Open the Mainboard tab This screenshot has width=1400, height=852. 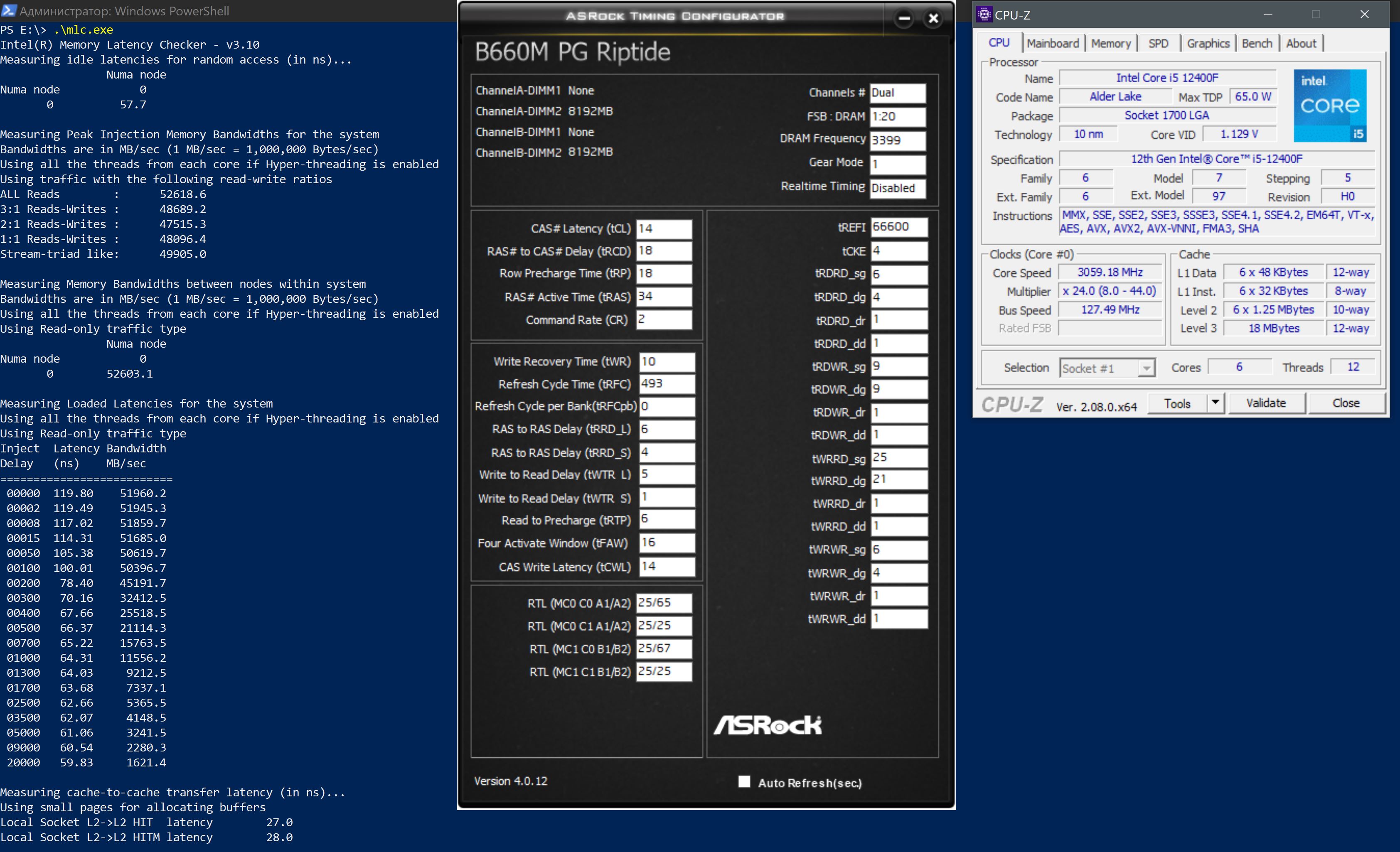(1052, 43)
